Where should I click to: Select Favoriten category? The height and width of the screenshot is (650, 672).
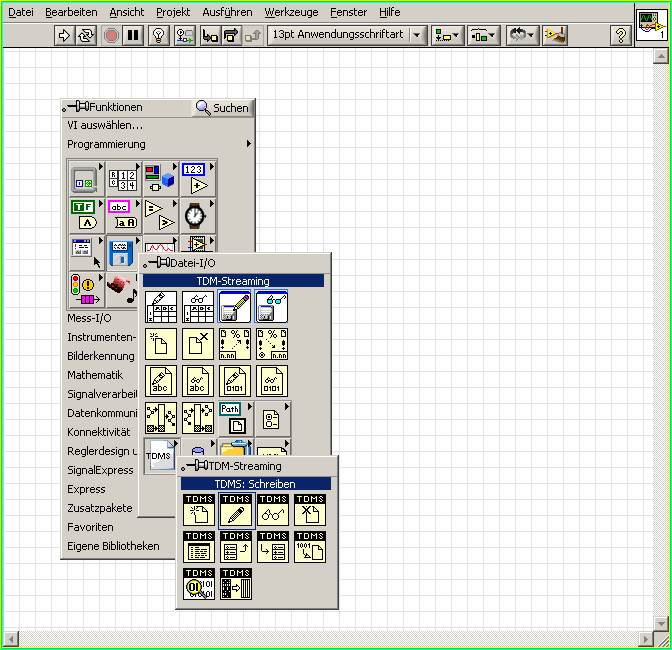[x=90, y=527]
